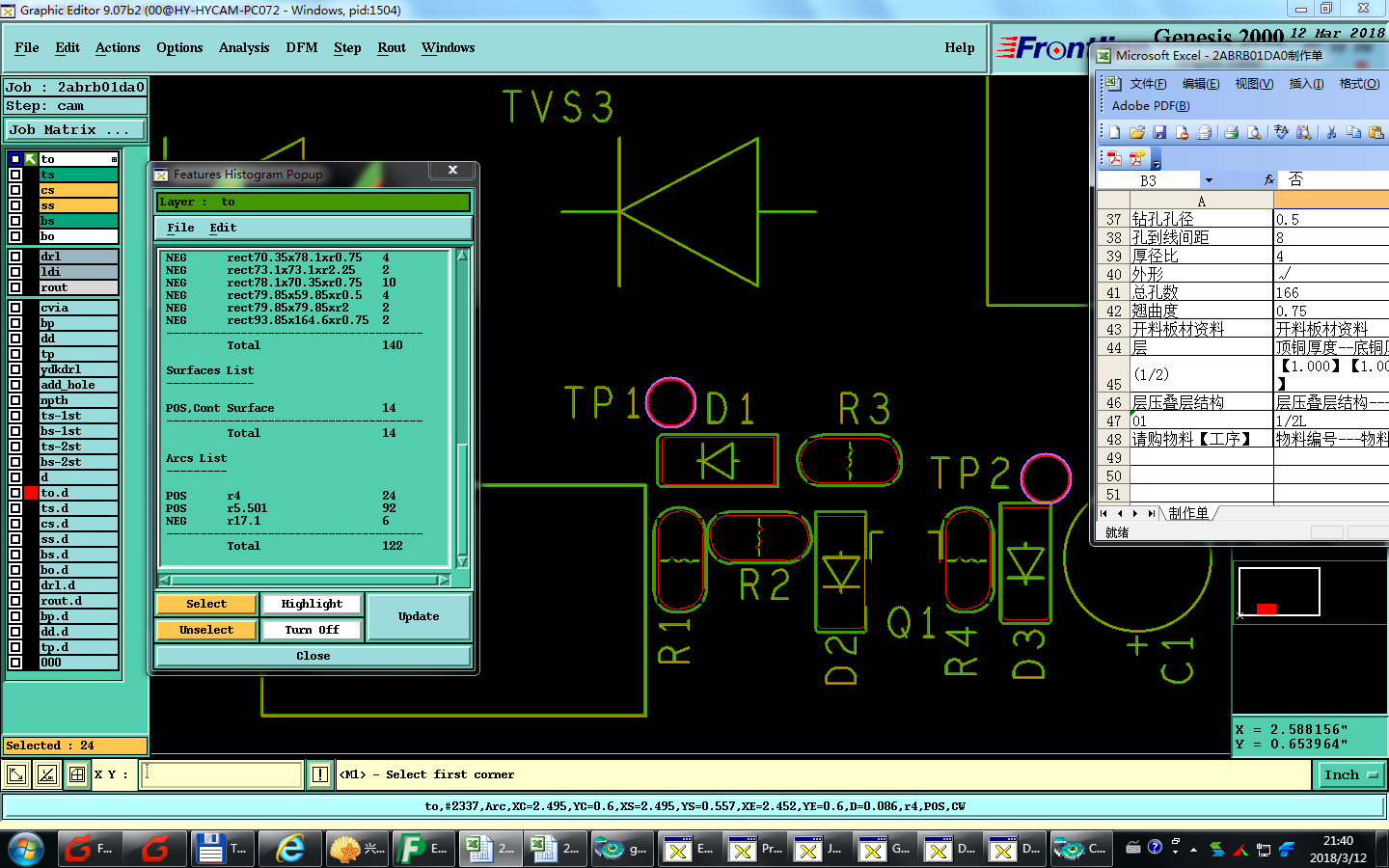The height and width of the screenshot is (868, 1389).
Task: Toggle visibility checkbox for layer to.d
Action: (15, 493)
